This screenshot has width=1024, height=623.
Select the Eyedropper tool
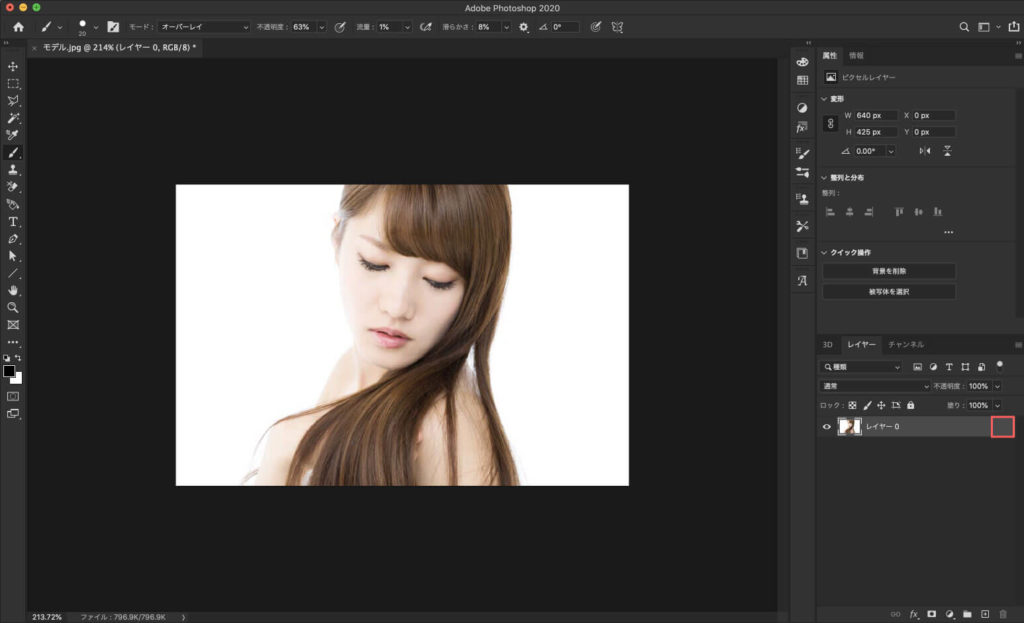coord(13,135)
